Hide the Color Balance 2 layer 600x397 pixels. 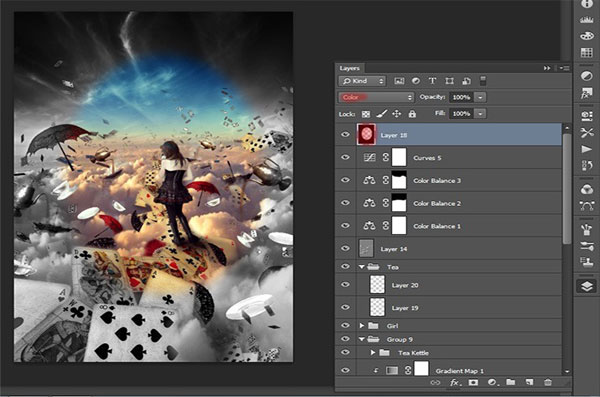(x=345, y=203)
